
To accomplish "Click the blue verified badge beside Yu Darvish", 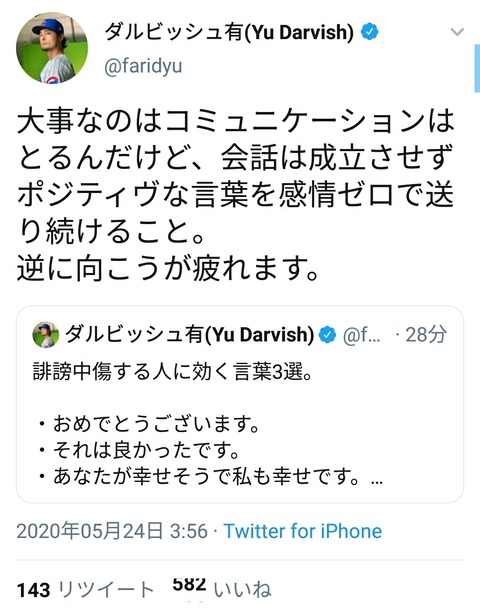I will (369, 32).
